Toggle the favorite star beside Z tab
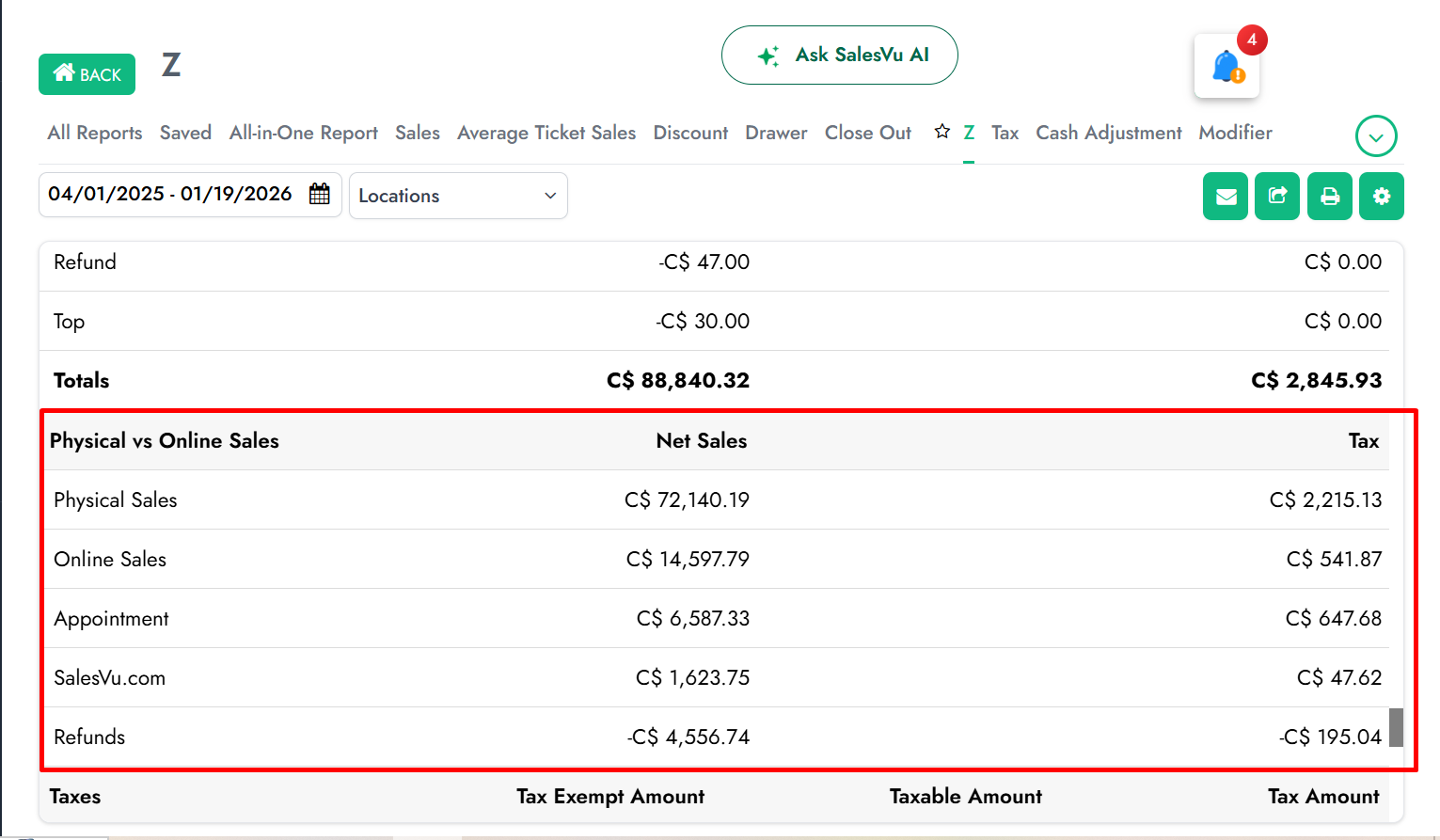Image resolution: width=1440 pixels, height=840 pixels. 942,133
